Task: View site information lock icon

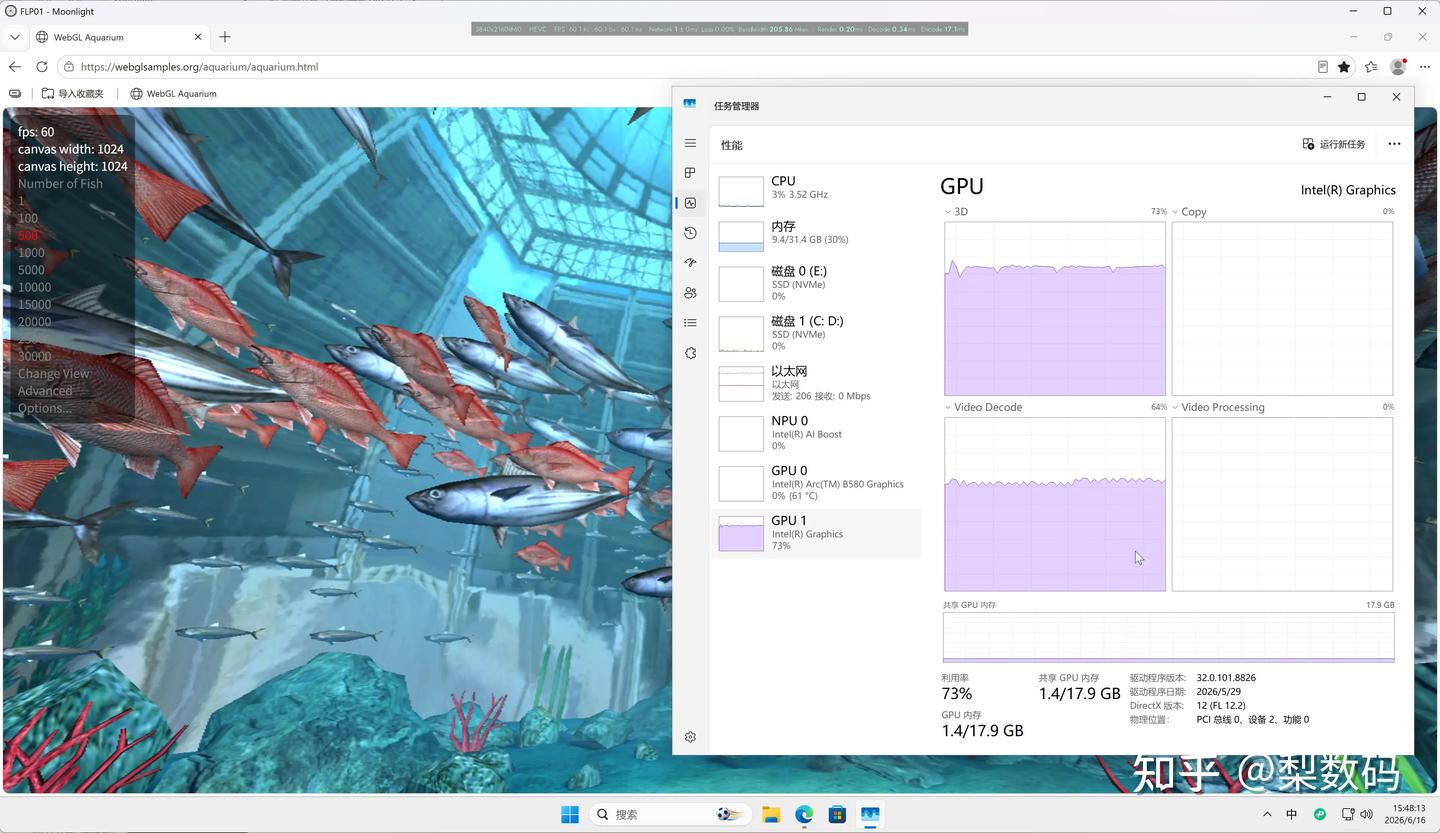Action: pyautogui.click(x=68, y=67)
